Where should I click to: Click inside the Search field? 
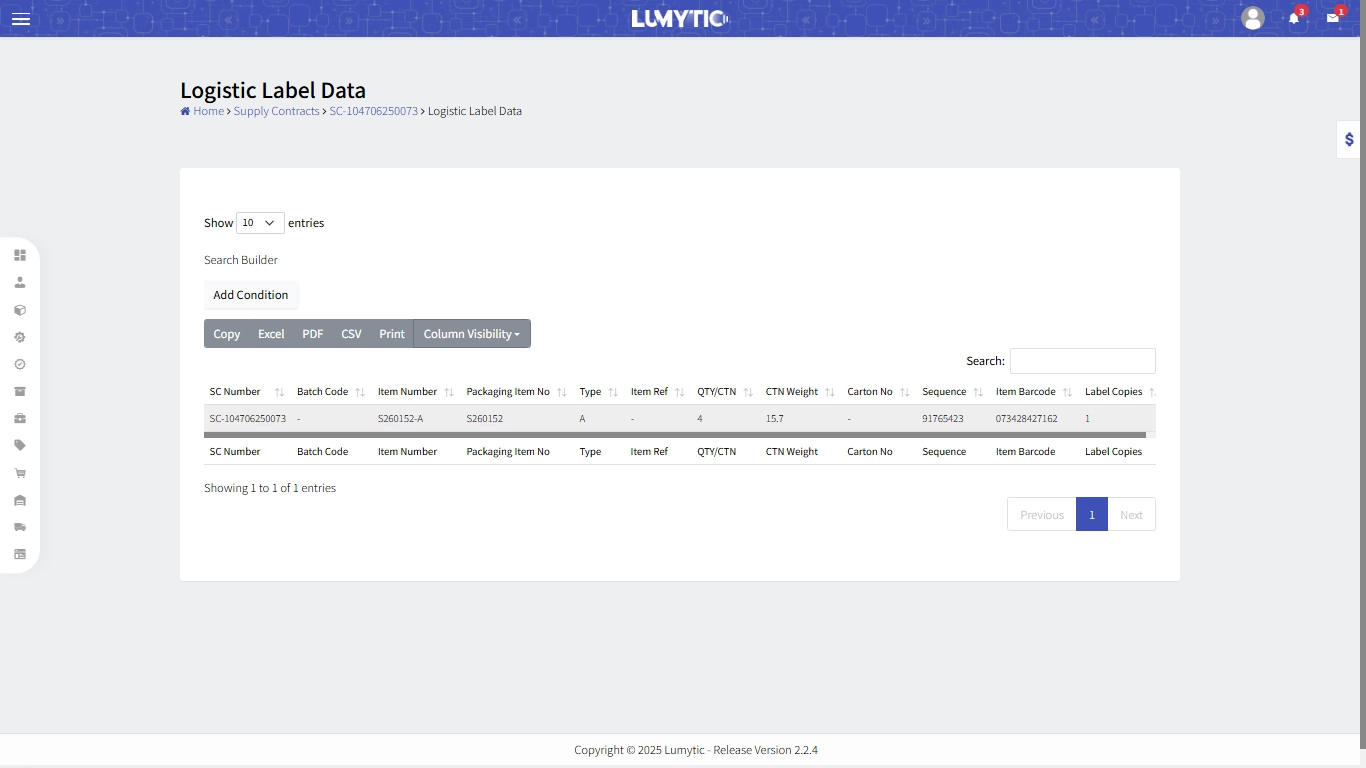point(1083,361)
